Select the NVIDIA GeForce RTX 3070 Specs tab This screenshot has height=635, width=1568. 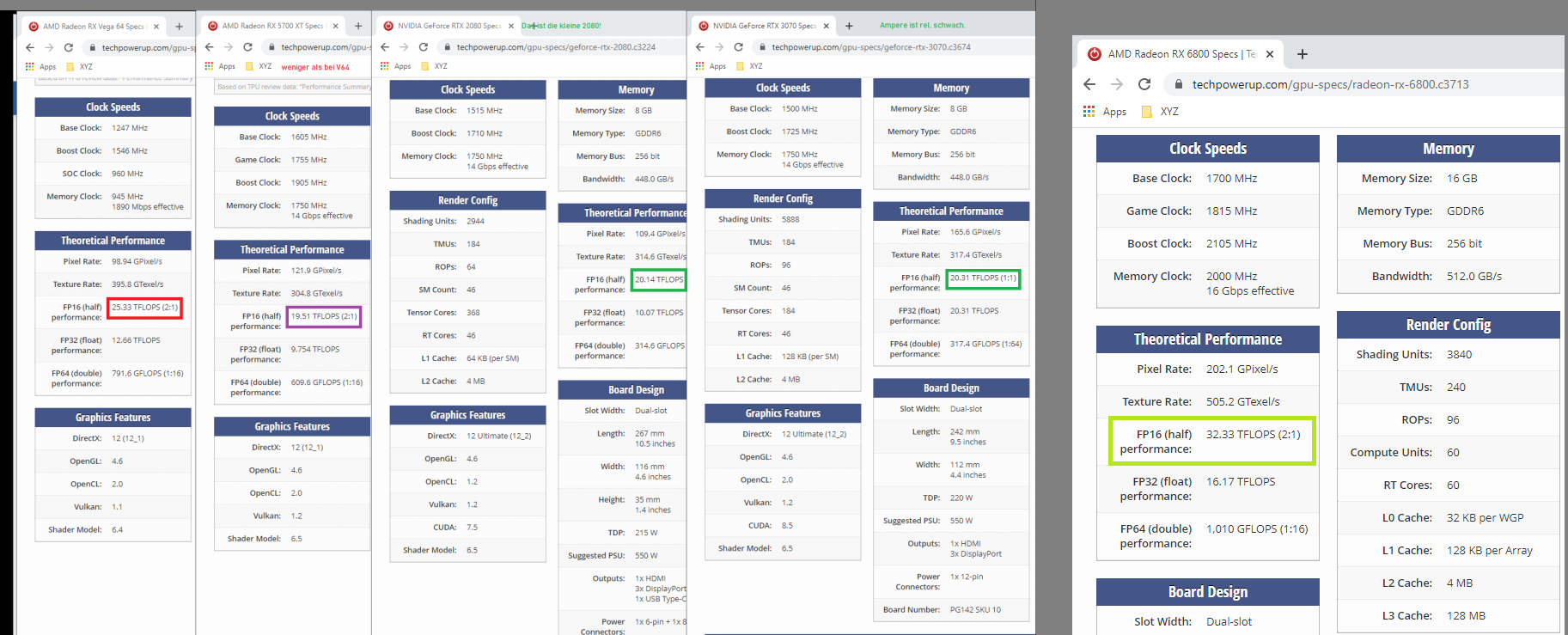point(765,26)
